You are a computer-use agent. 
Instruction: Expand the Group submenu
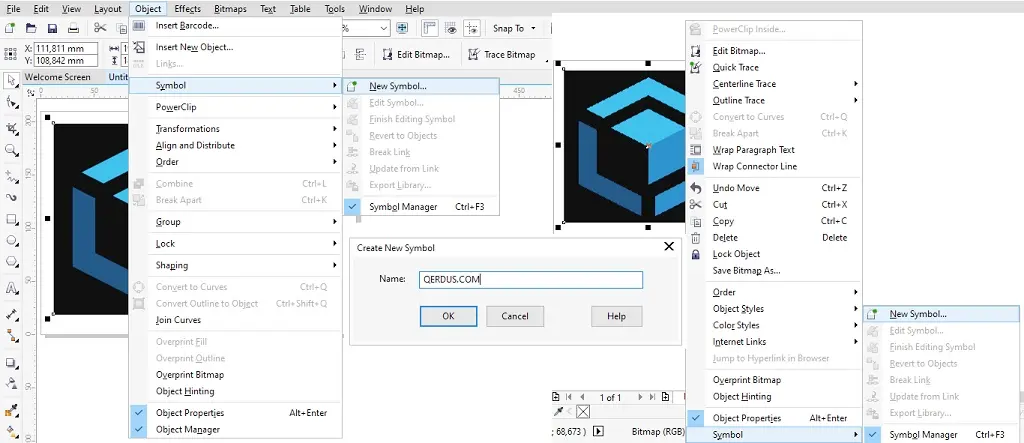(x=236, y=222)
